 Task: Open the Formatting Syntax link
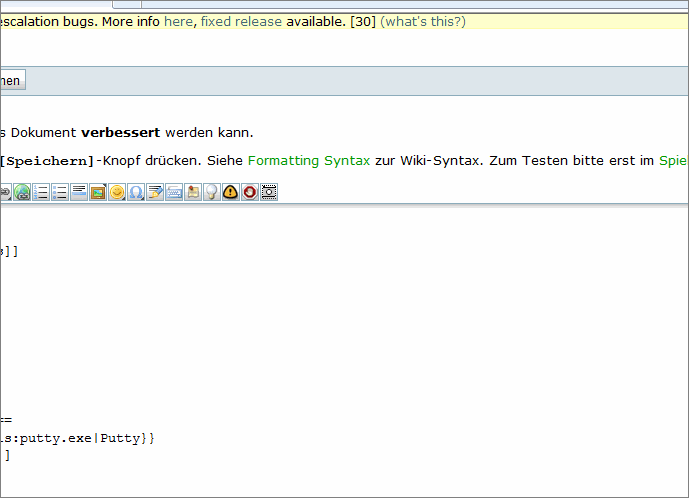coord(309,160)
